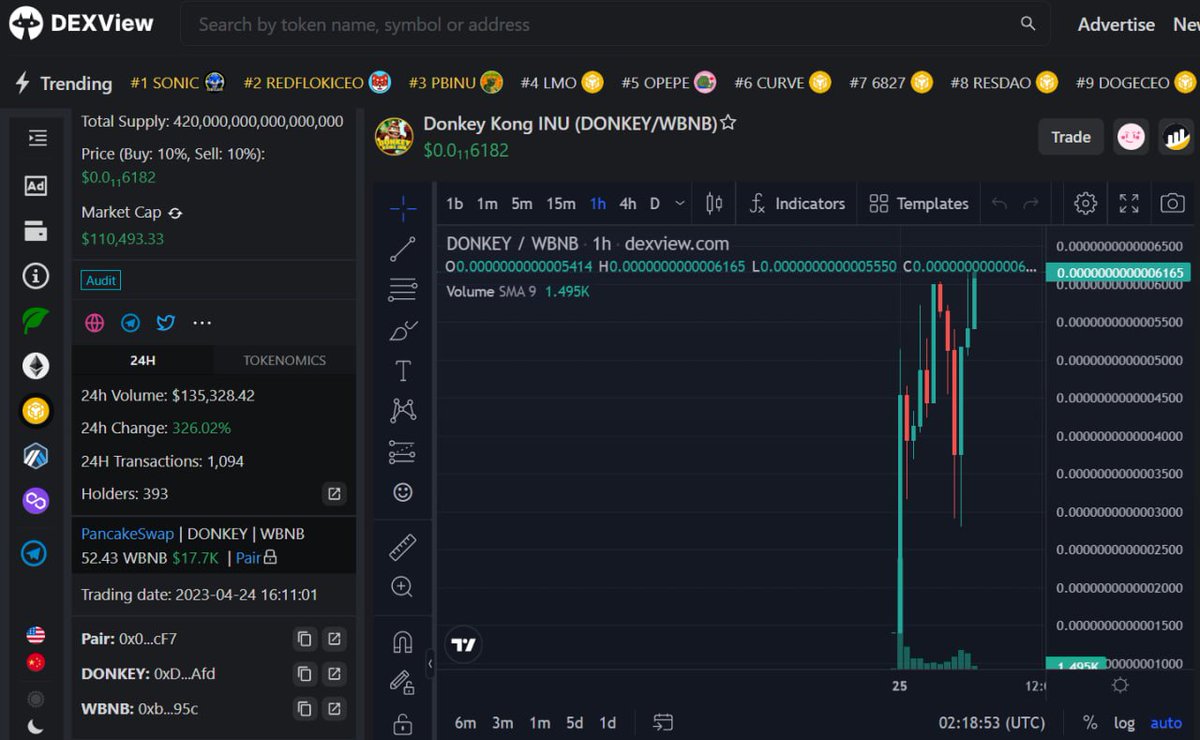Open the Ad sidebar icon
1200x740 pixels.
click(36, 185)
